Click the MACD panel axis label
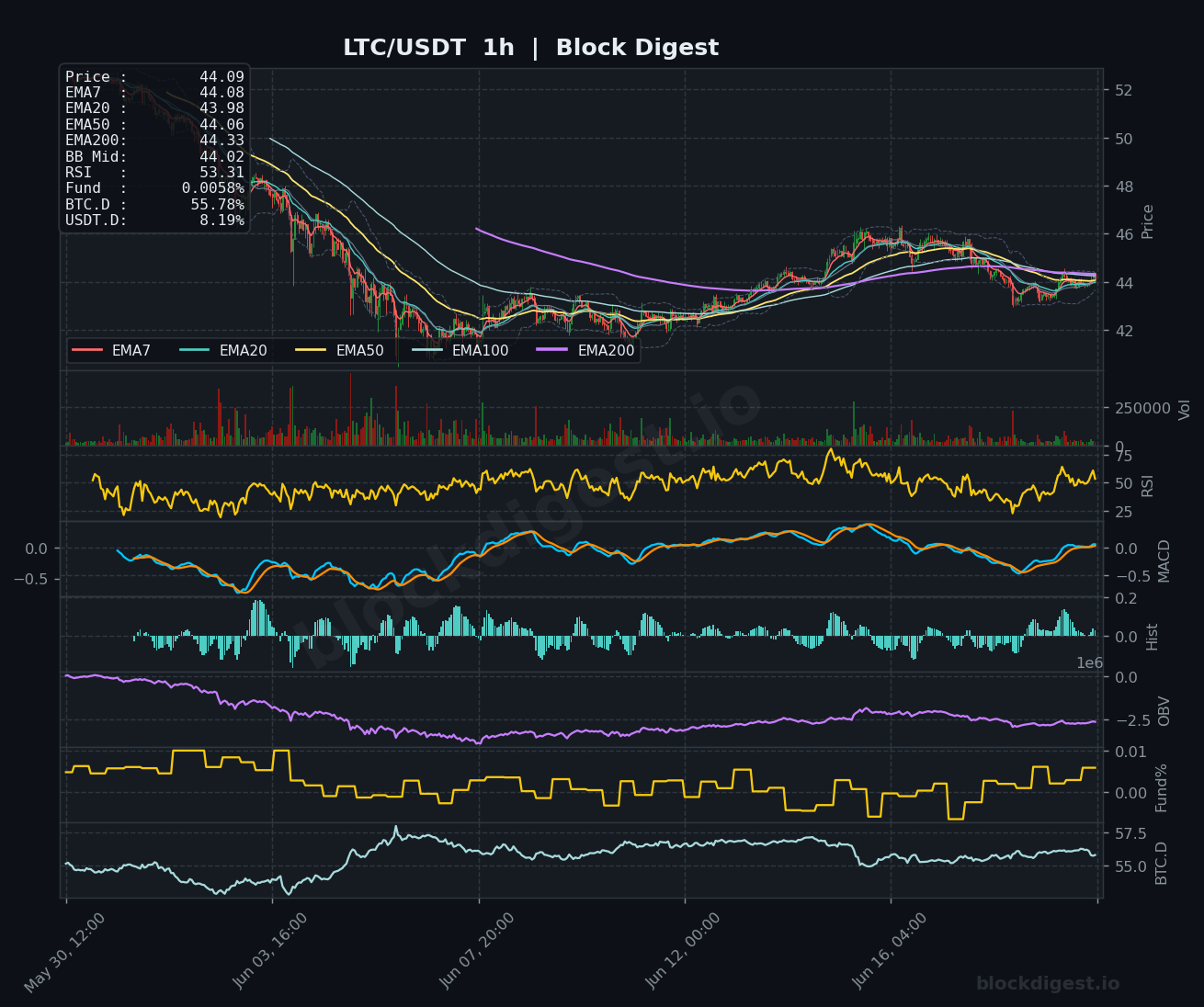 tap(1164, 560)
